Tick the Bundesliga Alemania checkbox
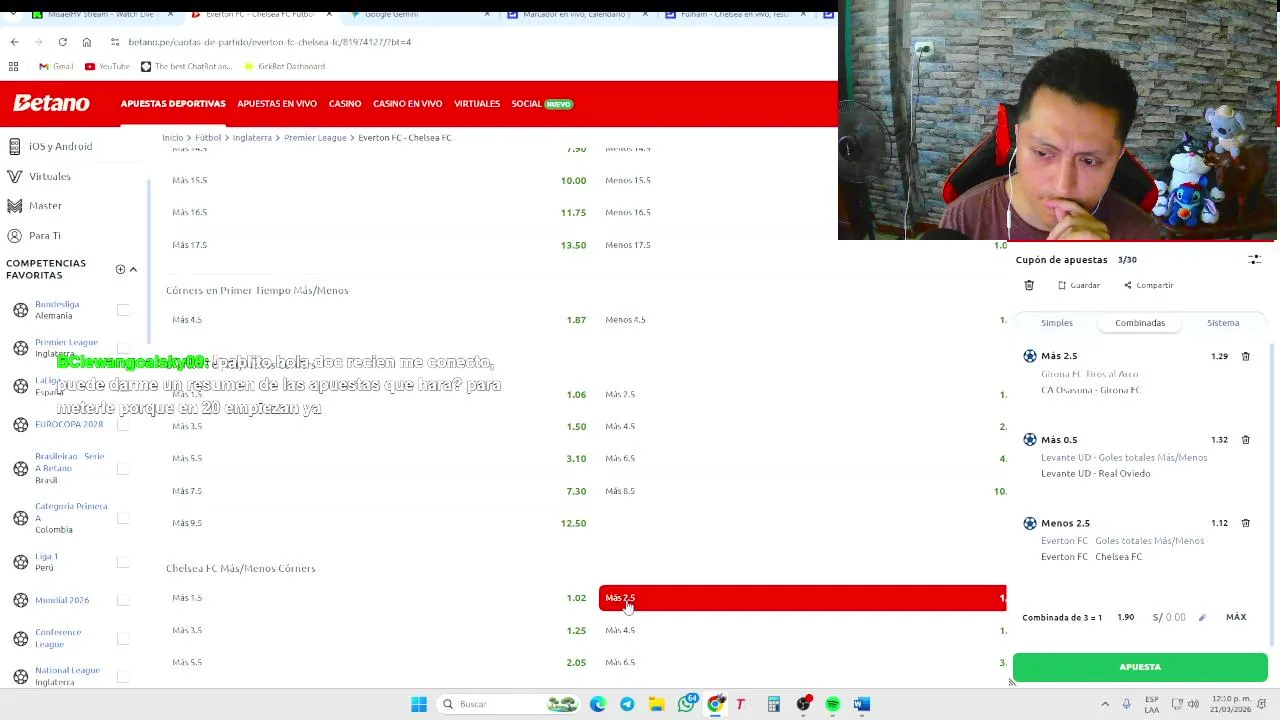This screenshot has width=1280, height=720. coord(123,310)
